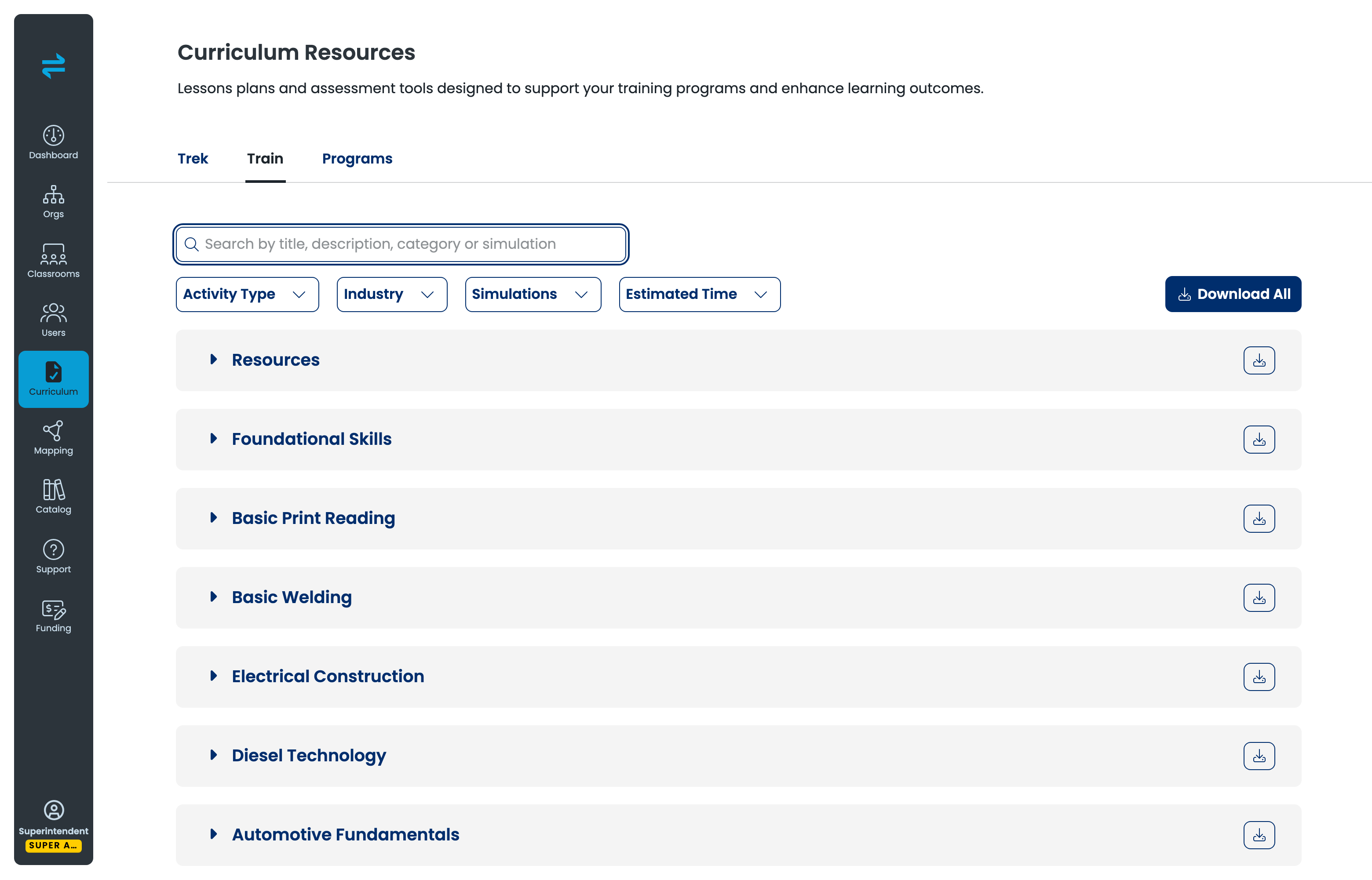Viewport: 1372px width, 880px height.
Task: Expand the Automotive Fundamentals section arrow
Action: pyautogui.click(x=213, y=834)
